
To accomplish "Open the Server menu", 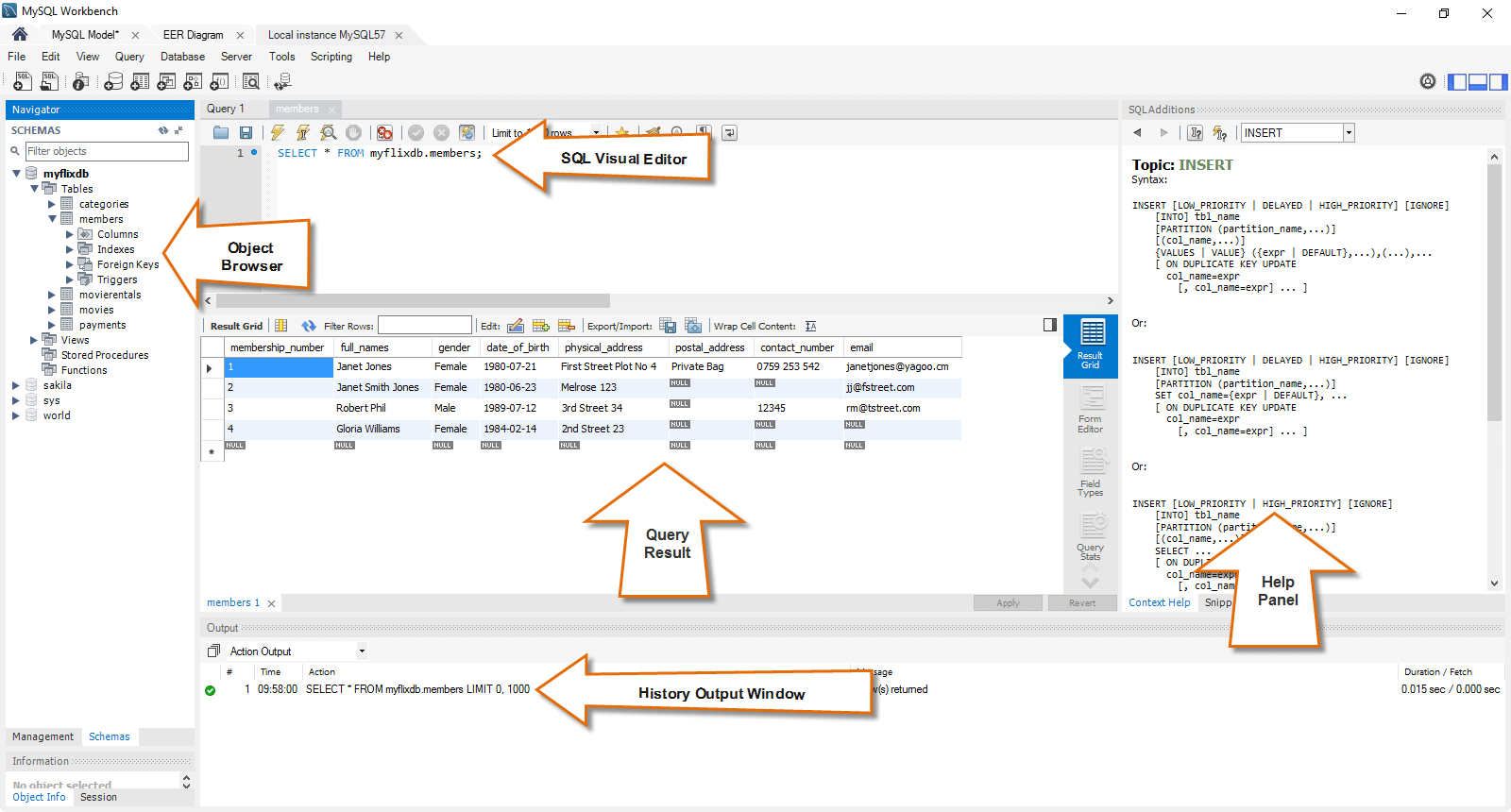I will coord(236,57).
